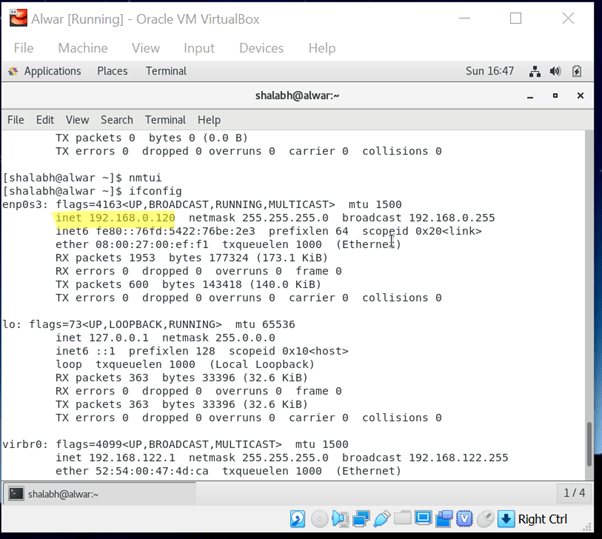Click the network adapters status icon
Screen dimensions: 602x539
361,519
